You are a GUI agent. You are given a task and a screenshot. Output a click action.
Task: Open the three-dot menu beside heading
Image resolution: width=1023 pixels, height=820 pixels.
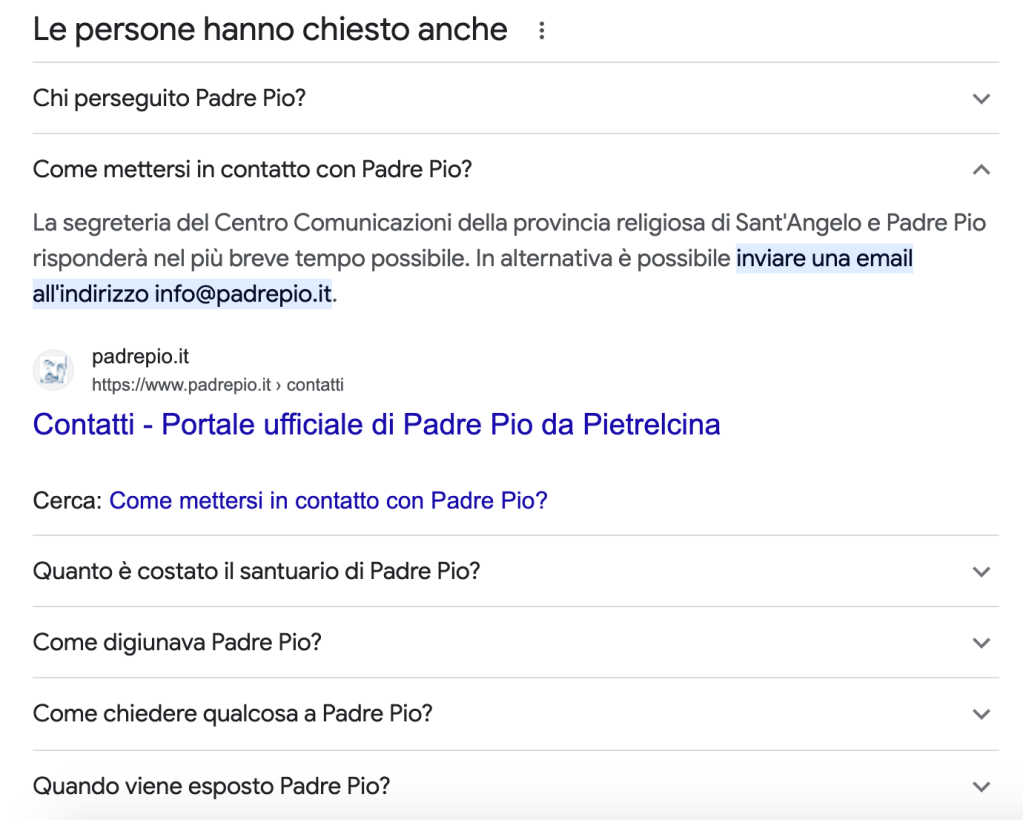(x=542, y=31)
